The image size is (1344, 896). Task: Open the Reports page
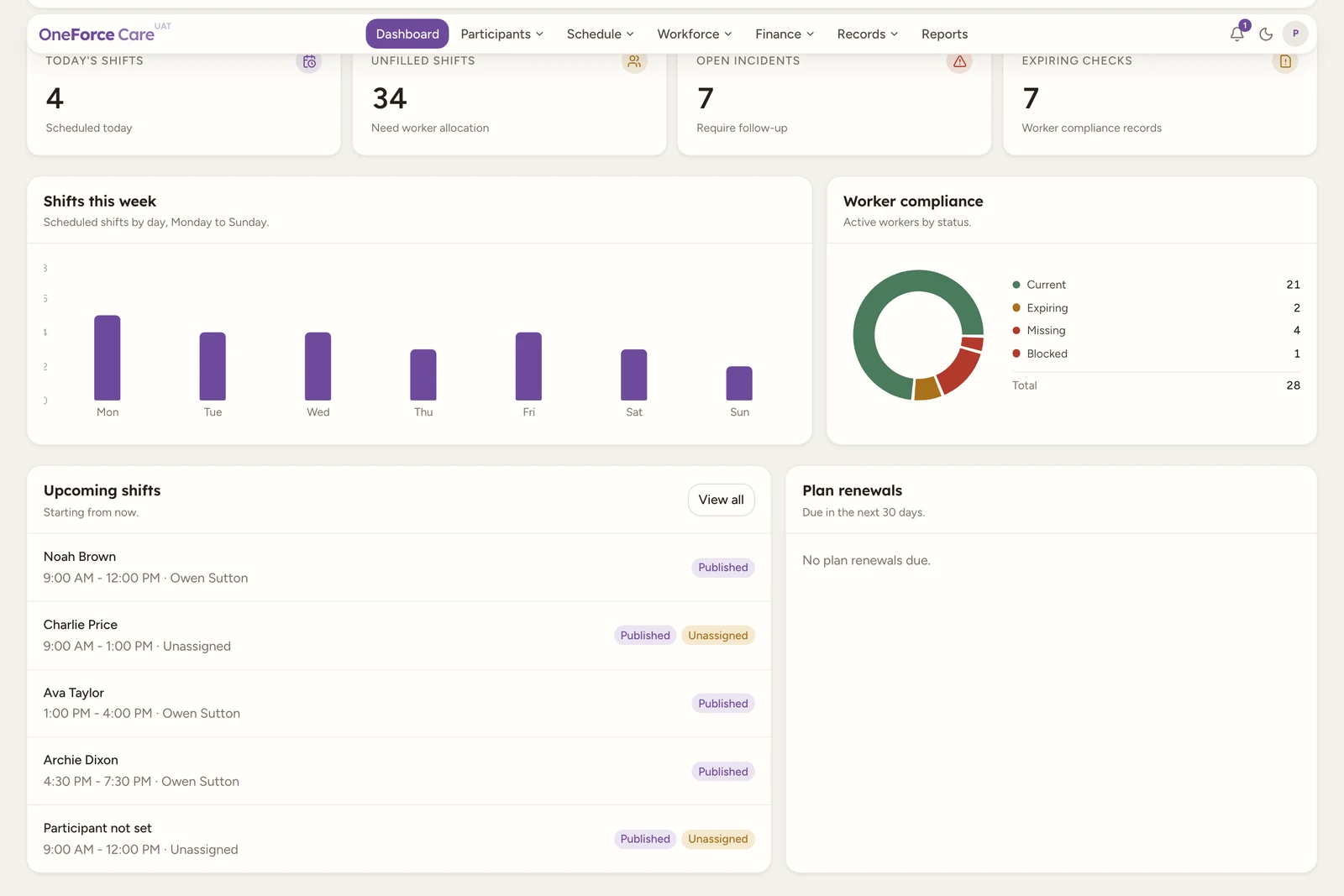coord(944,34)
